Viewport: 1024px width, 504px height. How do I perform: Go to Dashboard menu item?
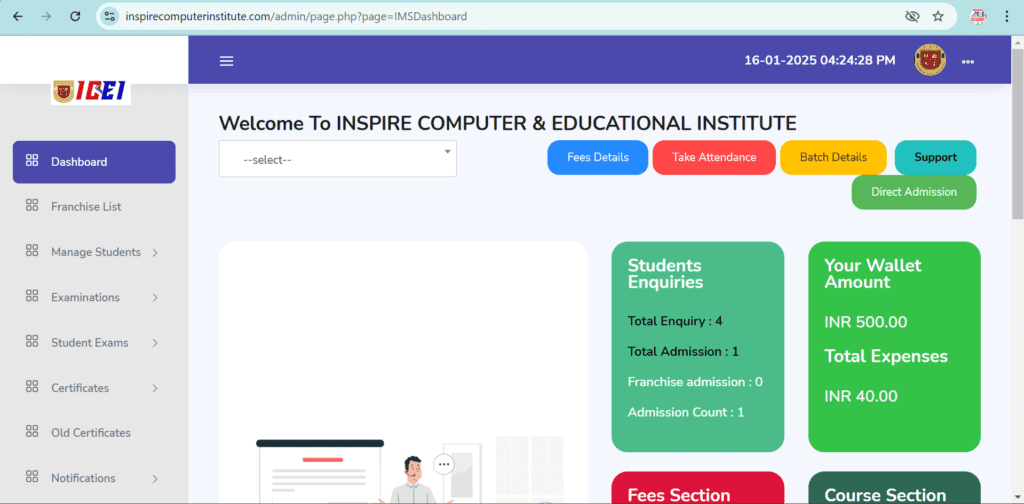tap(94, 162)
